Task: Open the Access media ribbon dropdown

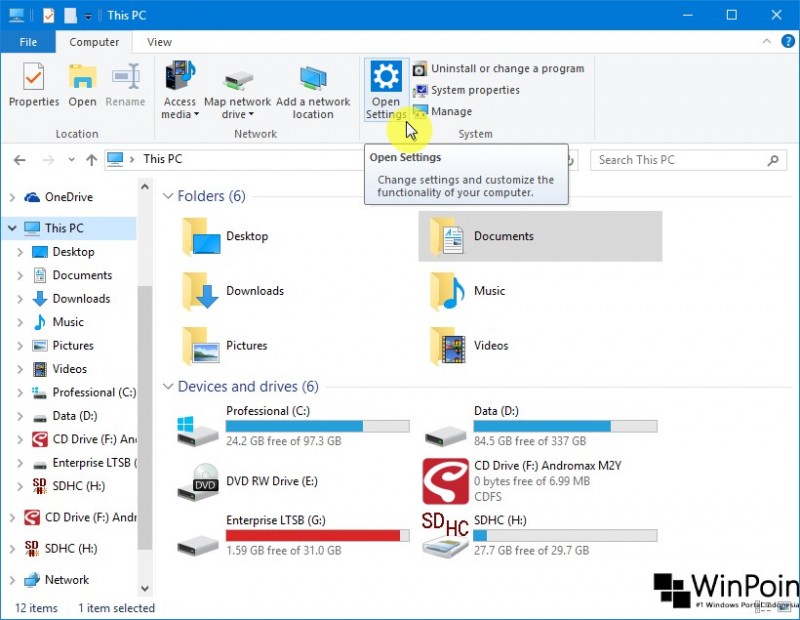Action: tap(180, 90)
